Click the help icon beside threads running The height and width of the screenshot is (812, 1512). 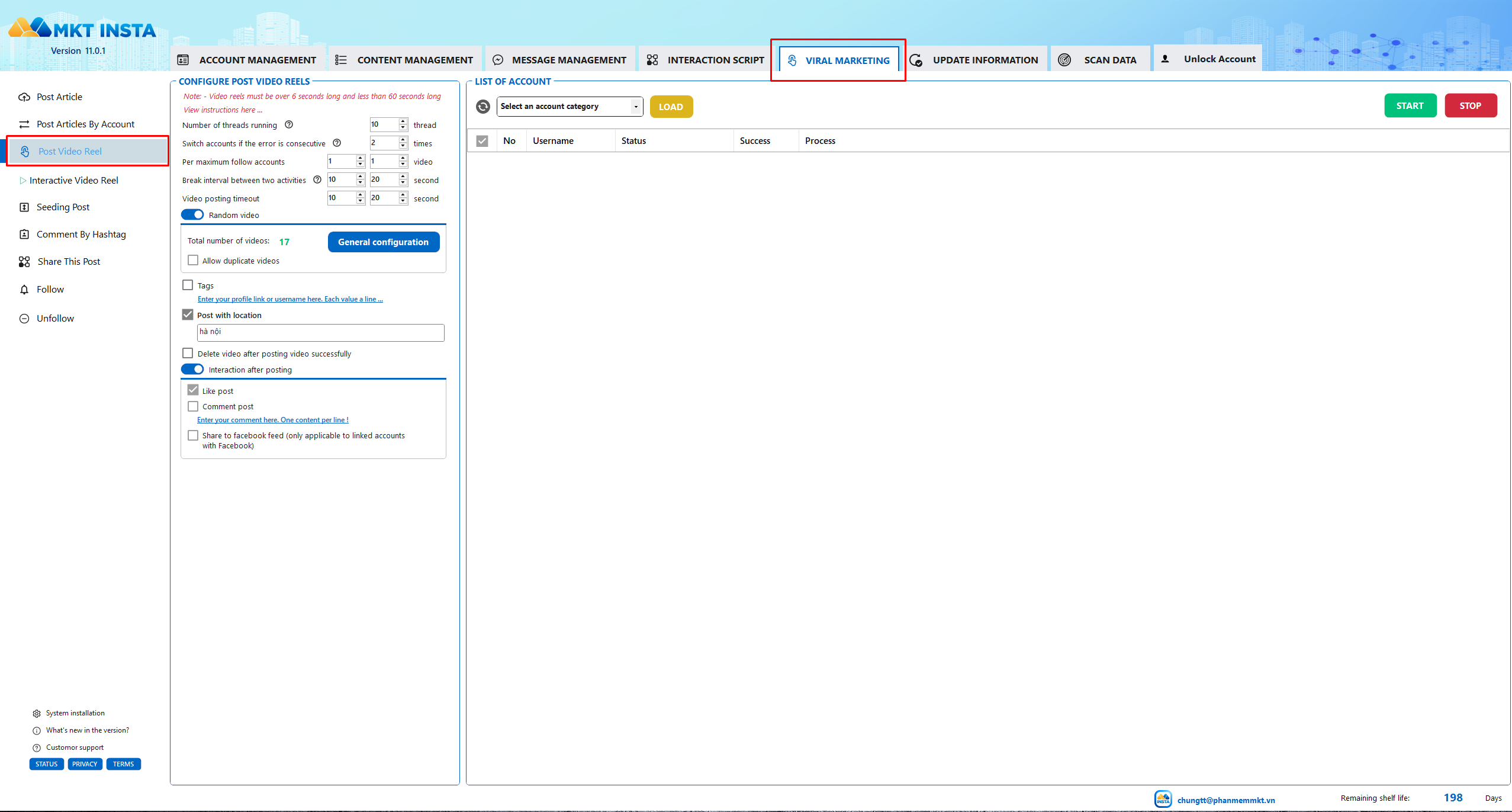click(289, 124)
